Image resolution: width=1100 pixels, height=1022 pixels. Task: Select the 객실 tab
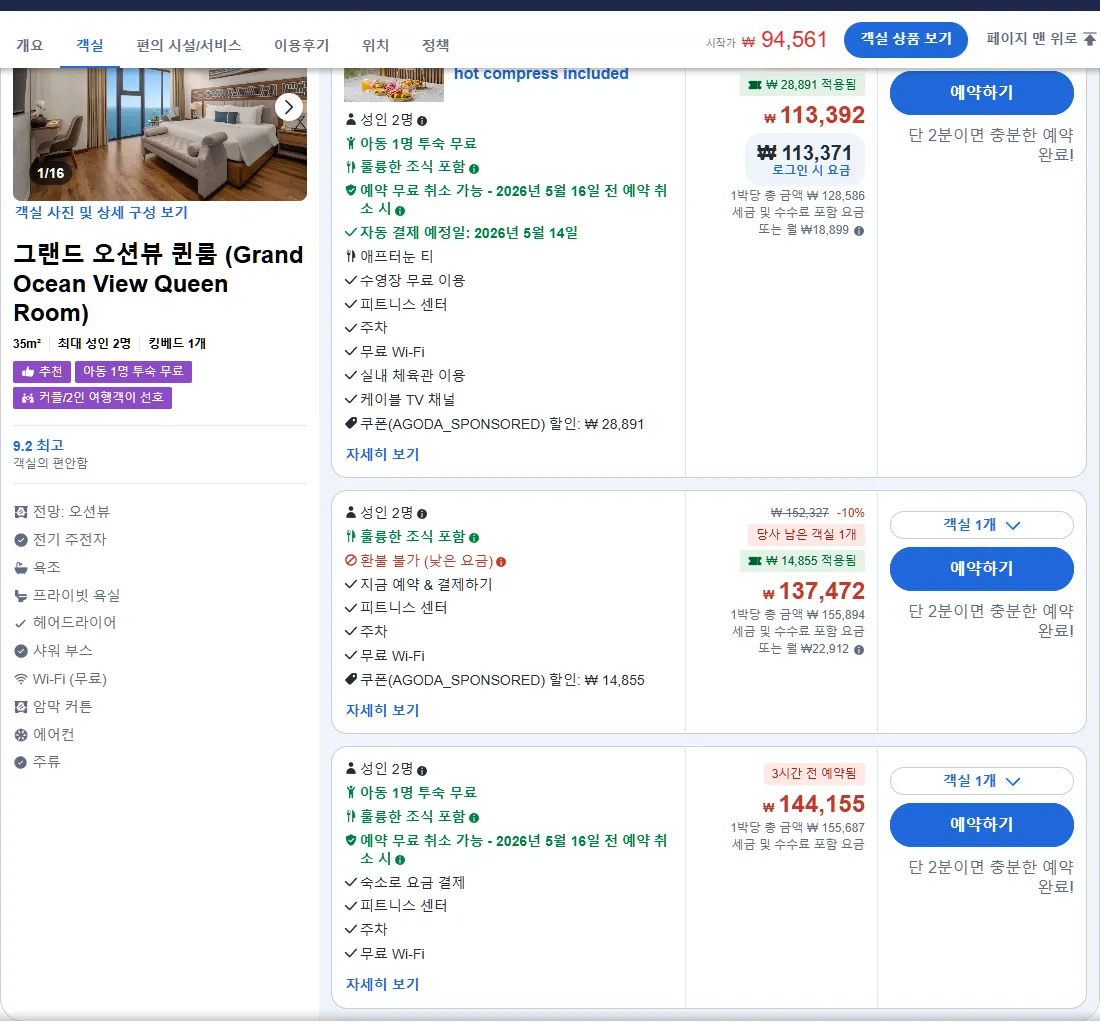pyautogui.click(x=90, y=46)
